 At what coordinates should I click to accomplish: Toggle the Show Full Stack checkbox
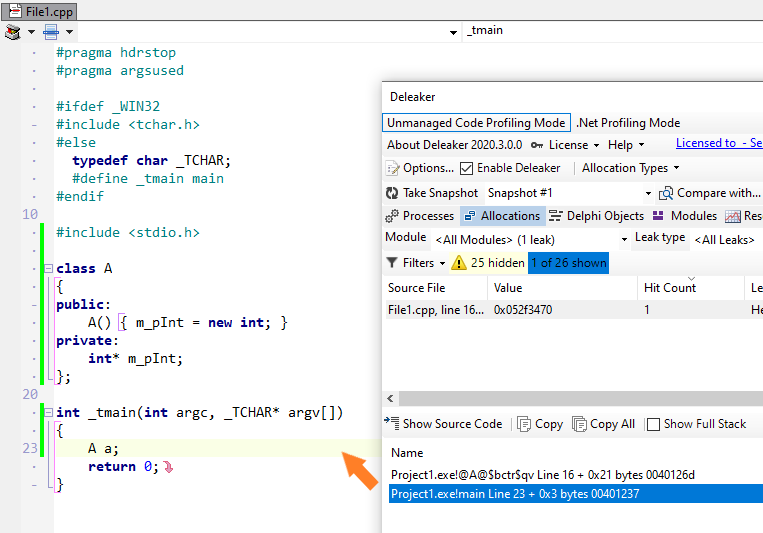point(654,424)
